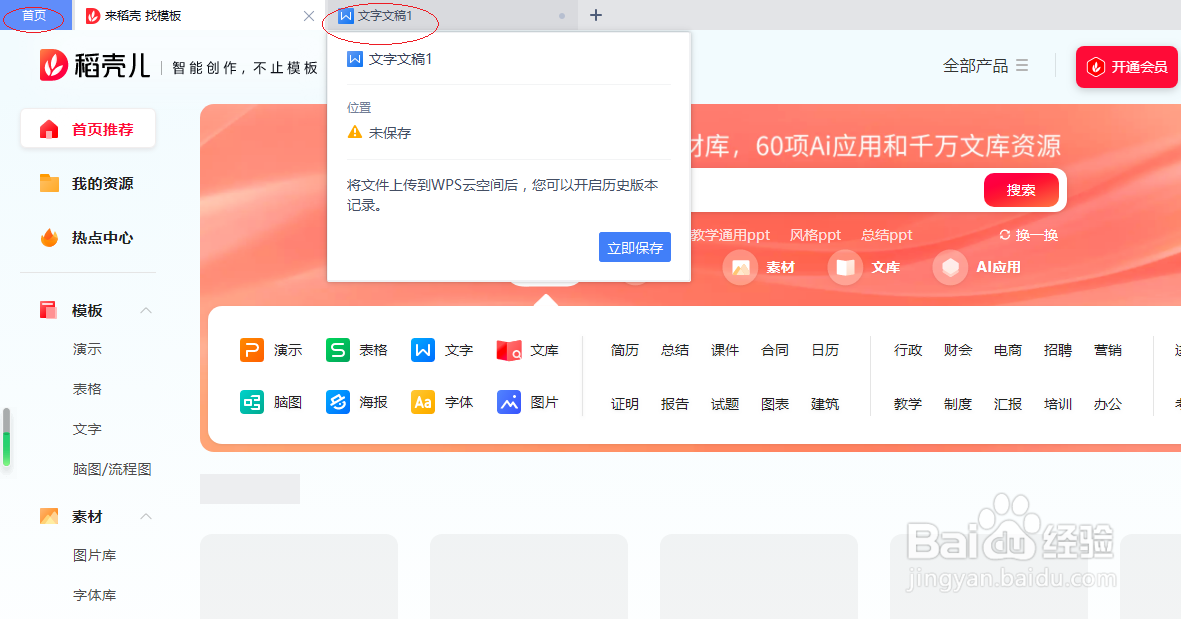This screenshot has height=619, width=1181.
Task: Click the 素材 circular shortcut icon
Action: pyautogui.click(x=741, y=267)
